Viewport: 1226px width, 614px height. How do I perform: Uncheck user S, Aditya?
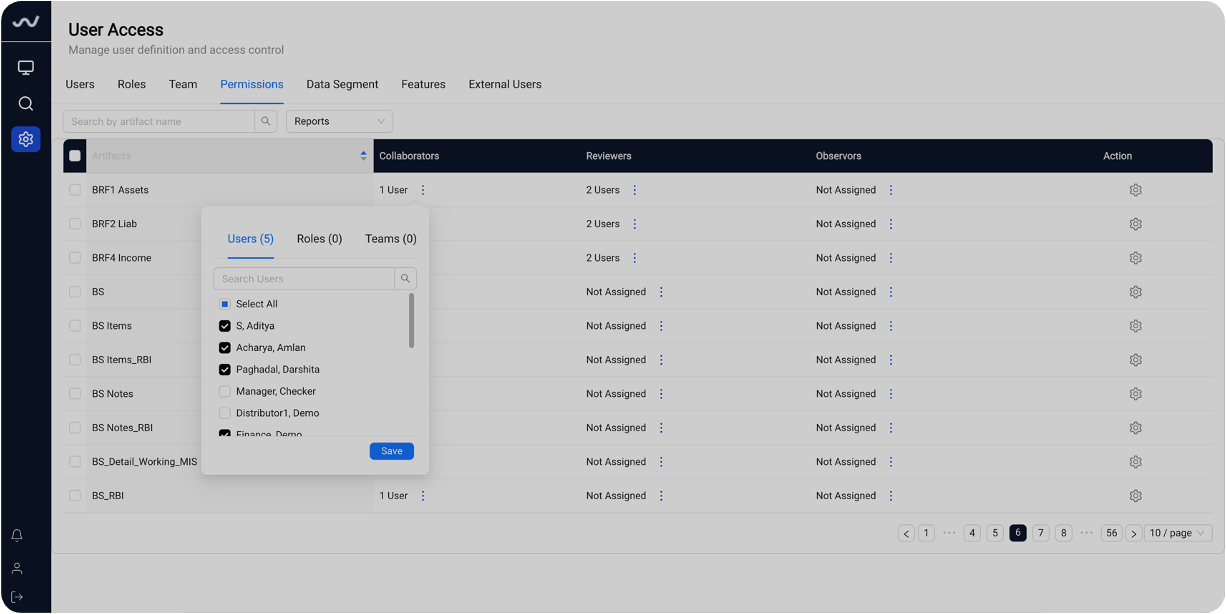225,326
